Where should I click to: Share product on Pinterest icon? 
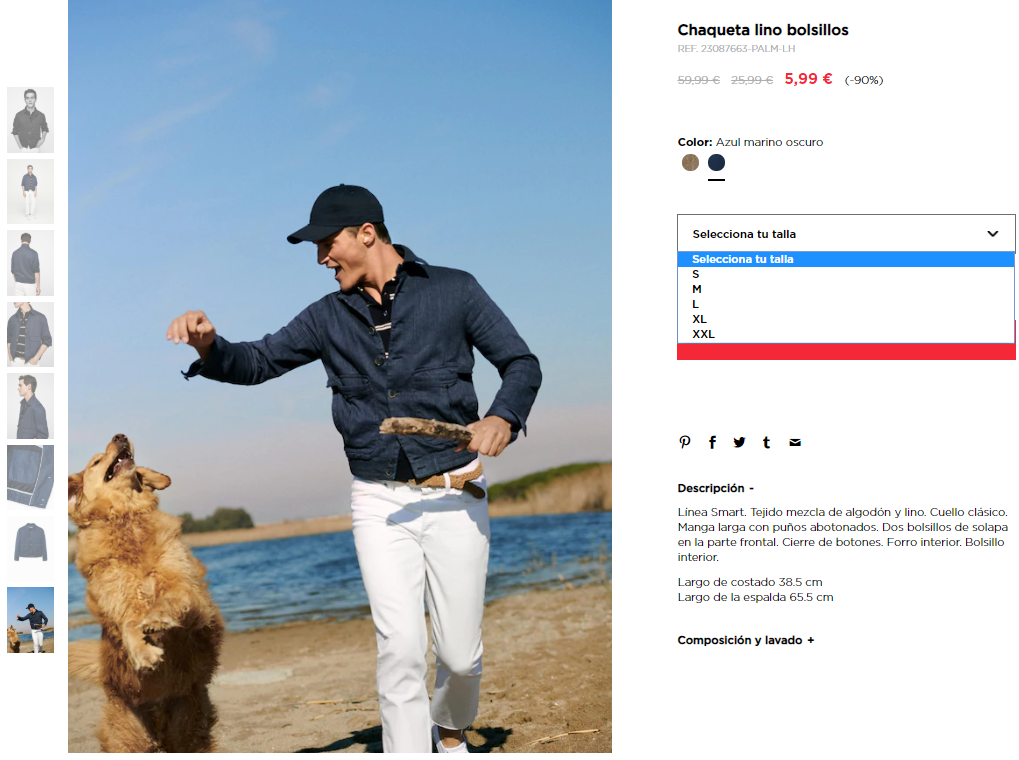click(684, 442)
